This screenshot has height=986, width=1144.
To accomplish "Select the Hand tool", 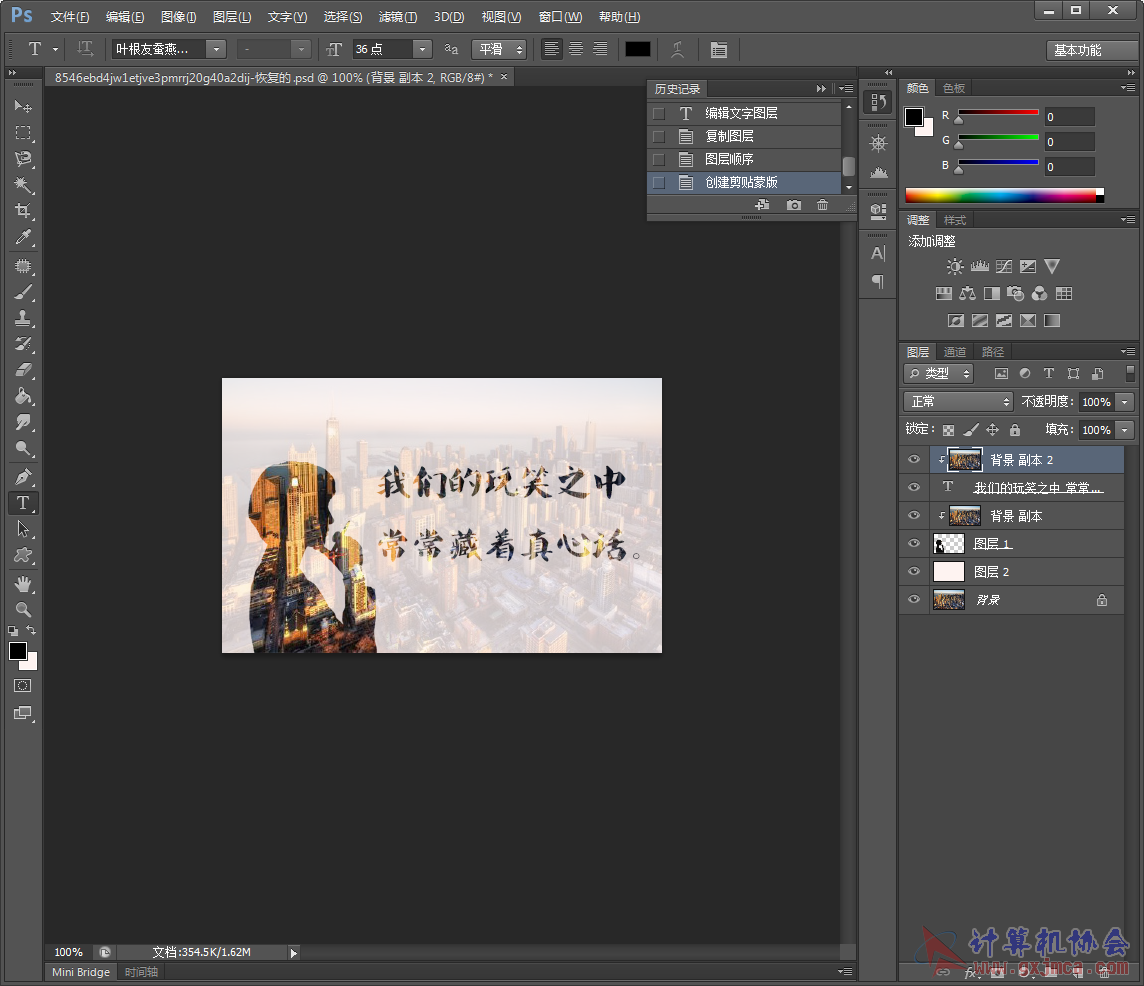I will tap(23, 584).
